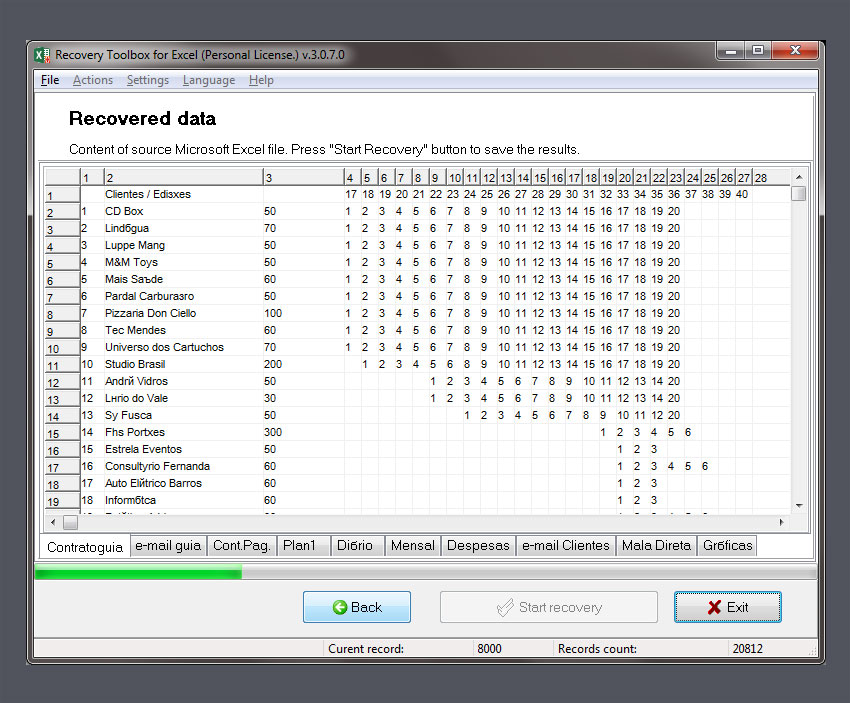Open the Grбficas sheet tab

(x=727, y=545)
